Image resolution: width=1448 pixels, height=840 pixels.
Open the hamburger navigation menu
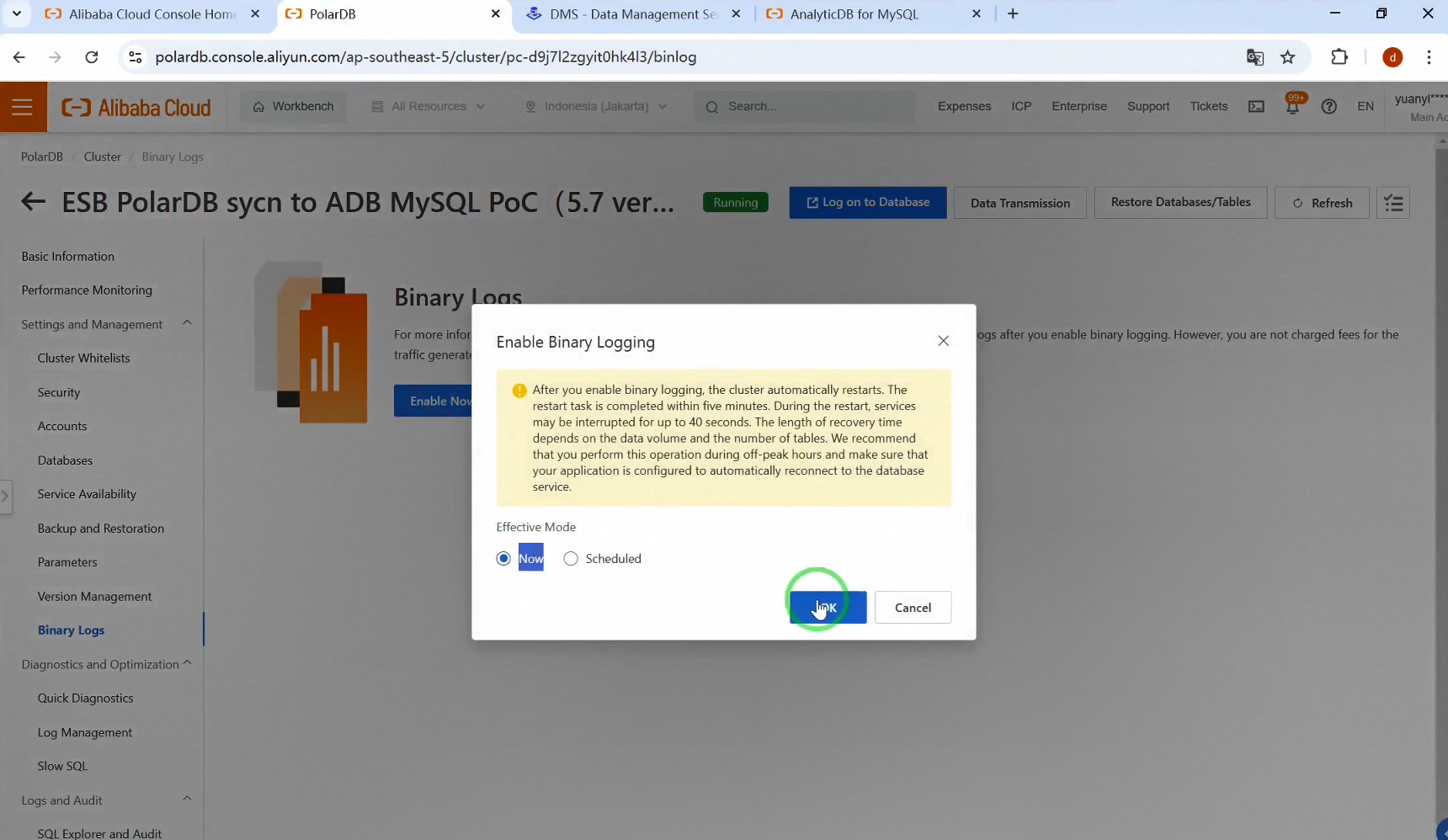click(23, 107)
